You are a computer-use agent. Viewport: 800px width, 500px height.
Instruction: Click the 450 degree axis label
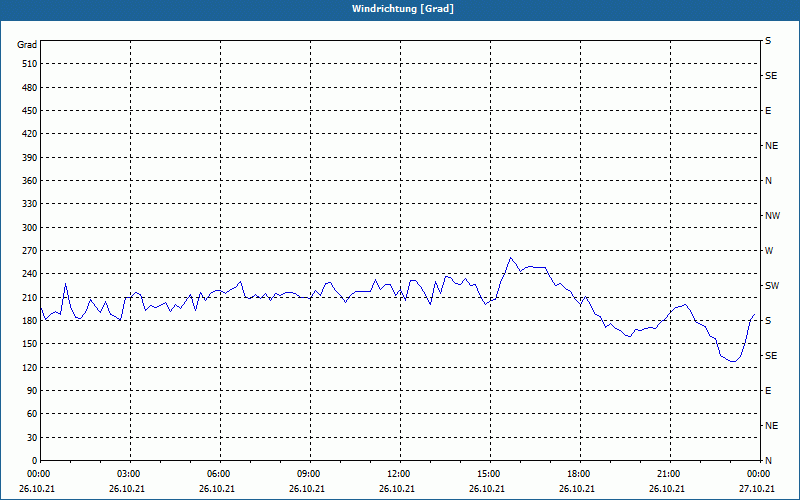click(30, 111)
